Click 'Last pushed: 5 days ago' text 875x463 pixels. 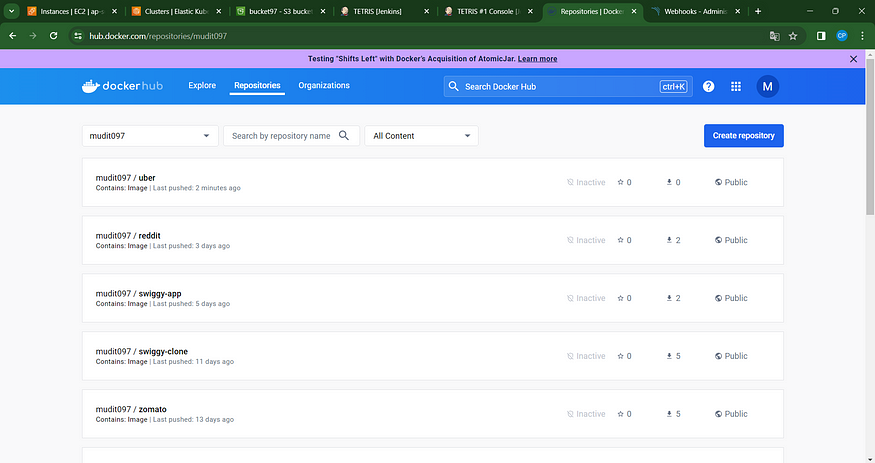click(191, 303)
